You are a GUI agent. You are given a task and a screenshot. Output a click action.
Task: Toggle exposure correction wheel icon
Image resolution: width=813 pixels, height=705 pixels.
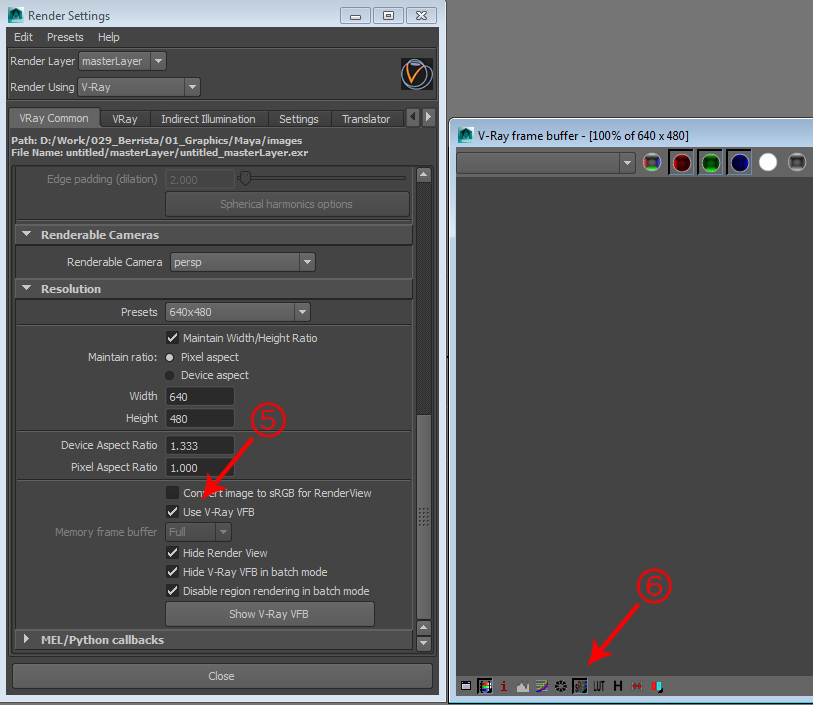pyautogui.click(x=560, y=686)
